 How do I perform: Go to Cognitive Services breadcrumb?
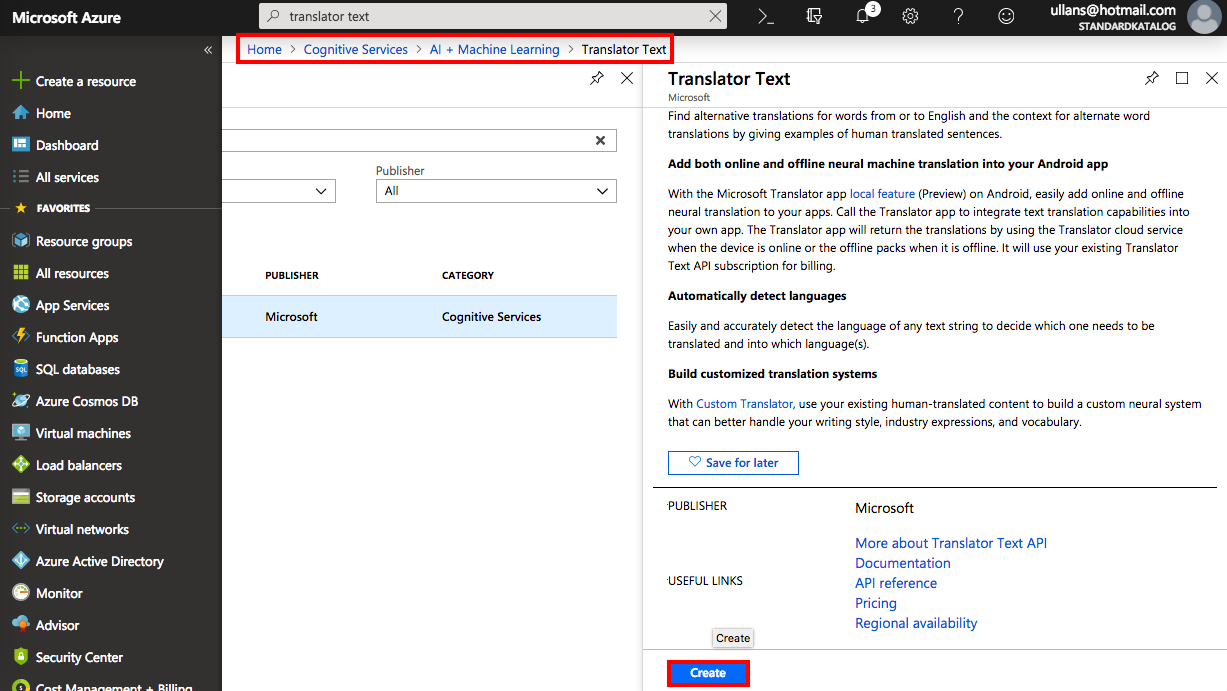356,49
